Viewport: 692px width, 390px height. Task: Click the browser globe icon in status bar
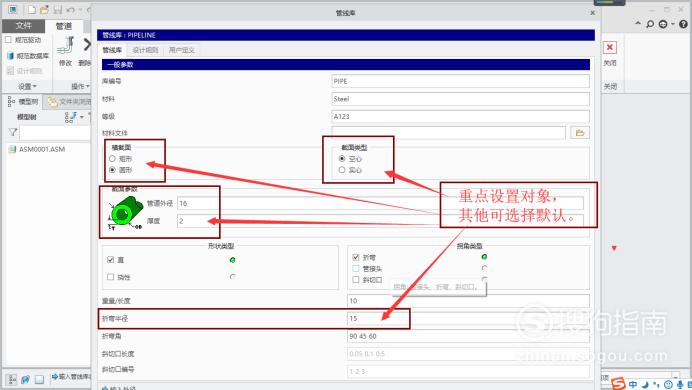pos(26,379)
